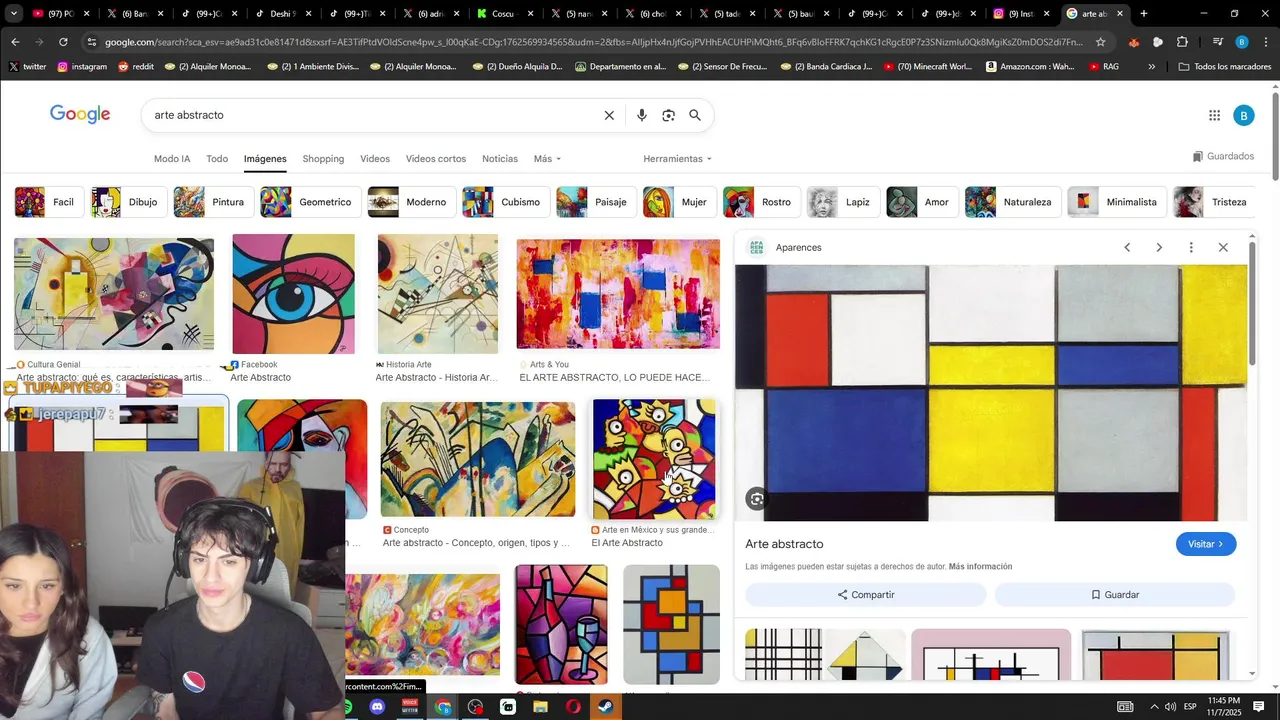Filter images by the Dibujo chip
1280x720 pixels.
pos(127,202)
